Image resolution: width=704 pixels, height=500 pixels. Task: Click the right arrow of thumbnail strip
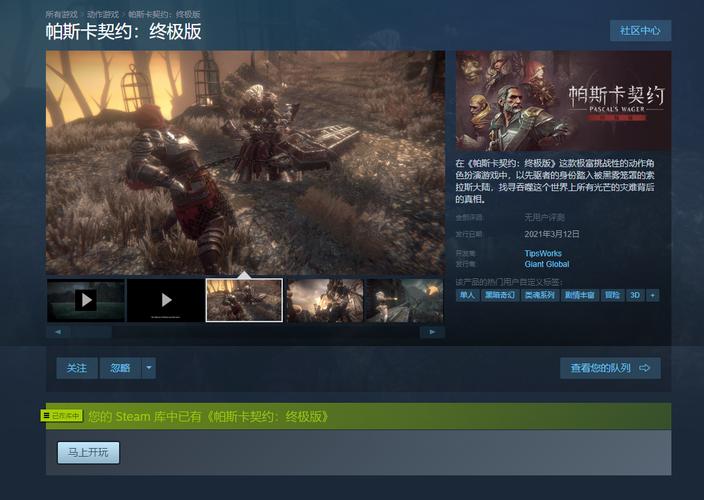click(x=433, y=332)
